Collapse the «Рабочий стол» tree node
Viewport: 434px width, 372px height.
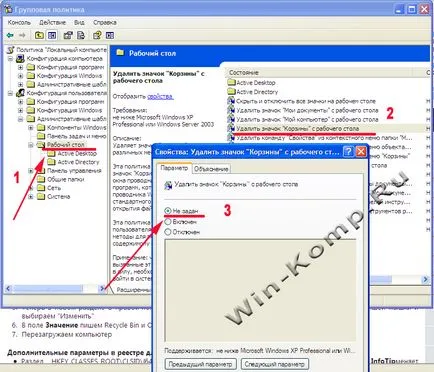31,145
